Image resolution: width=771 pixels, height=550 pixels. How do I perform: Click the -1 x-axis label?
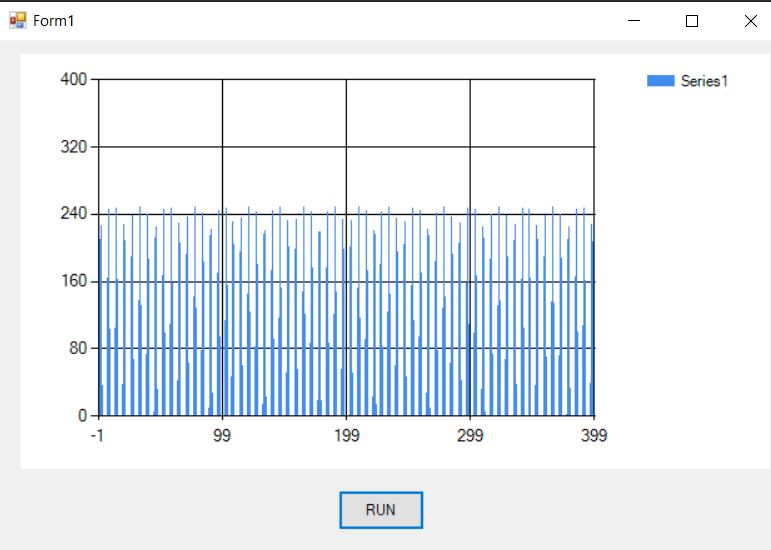pyautogui.click(x=97, y=435)
